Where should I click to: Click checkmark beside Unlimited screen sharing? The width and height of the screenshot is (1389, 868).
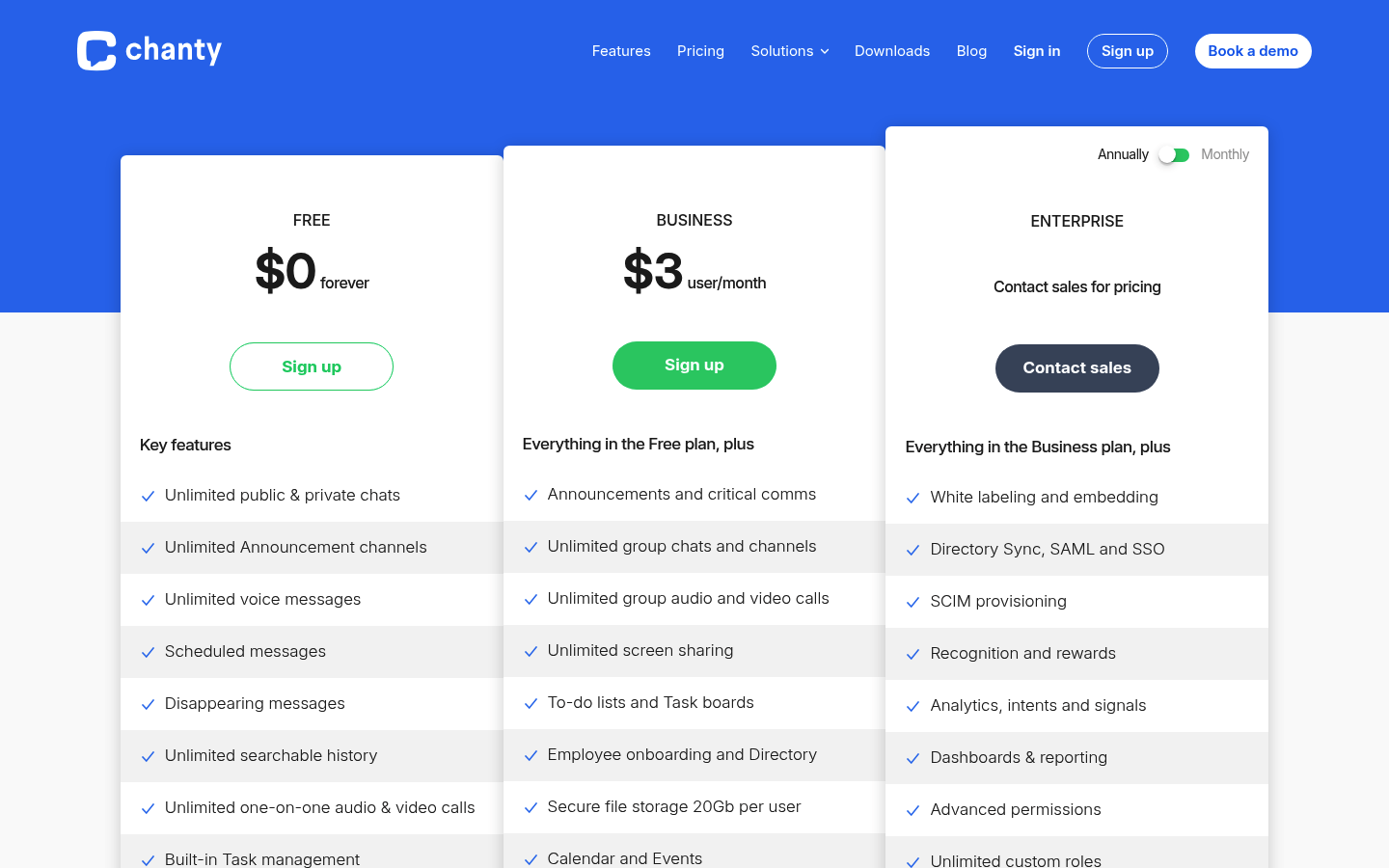pyautogui.click(x=531, y=652)
